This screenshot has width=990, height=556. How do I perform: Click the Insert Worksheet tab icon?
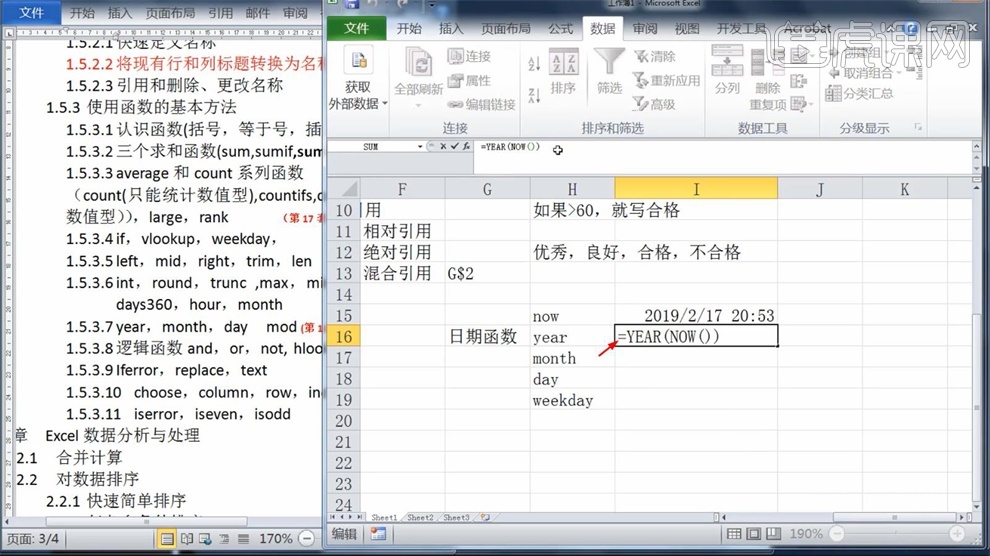(x=486, y=518)
